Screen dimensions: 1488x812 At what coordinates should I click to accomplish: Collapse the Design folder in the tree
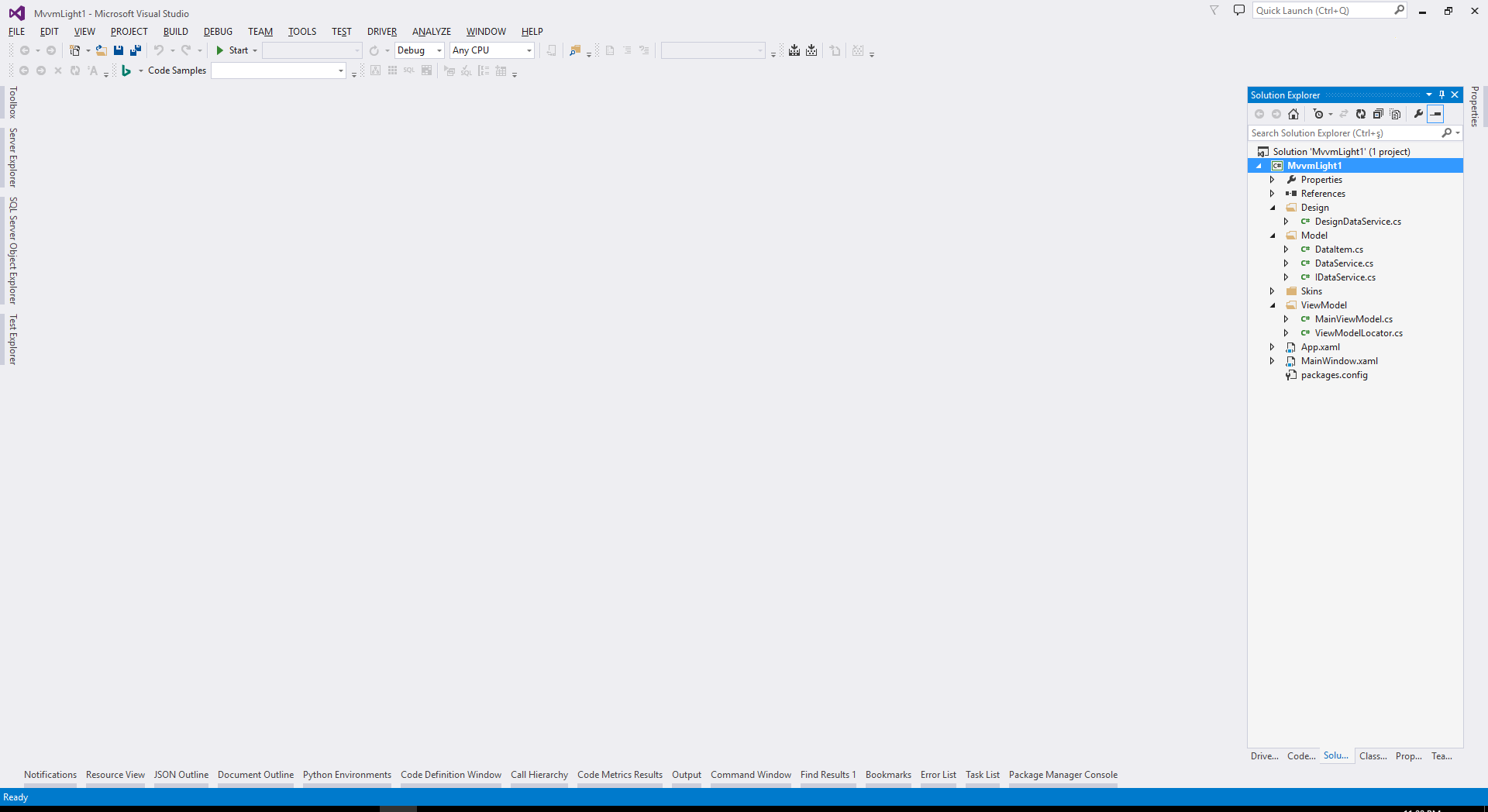point(1272,208)
